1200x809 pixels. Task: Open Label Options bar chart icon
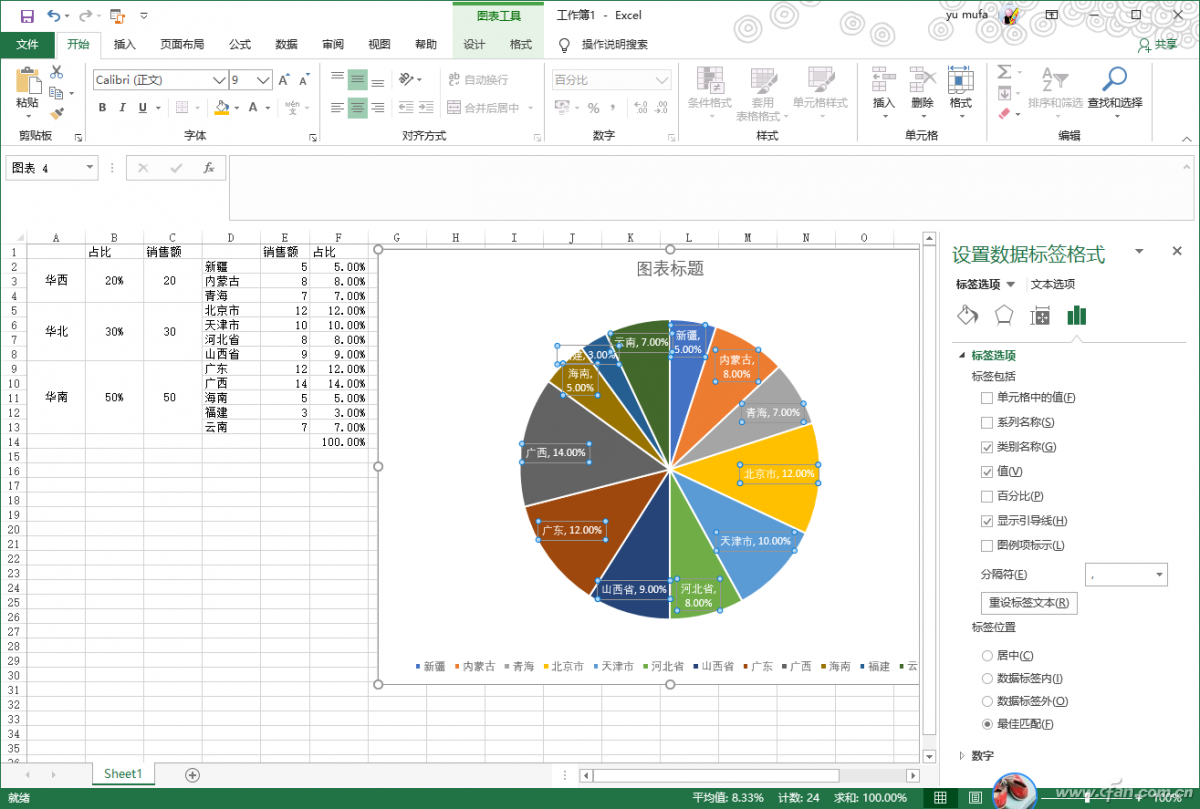pyautogui.click(x=1077, y=316)
